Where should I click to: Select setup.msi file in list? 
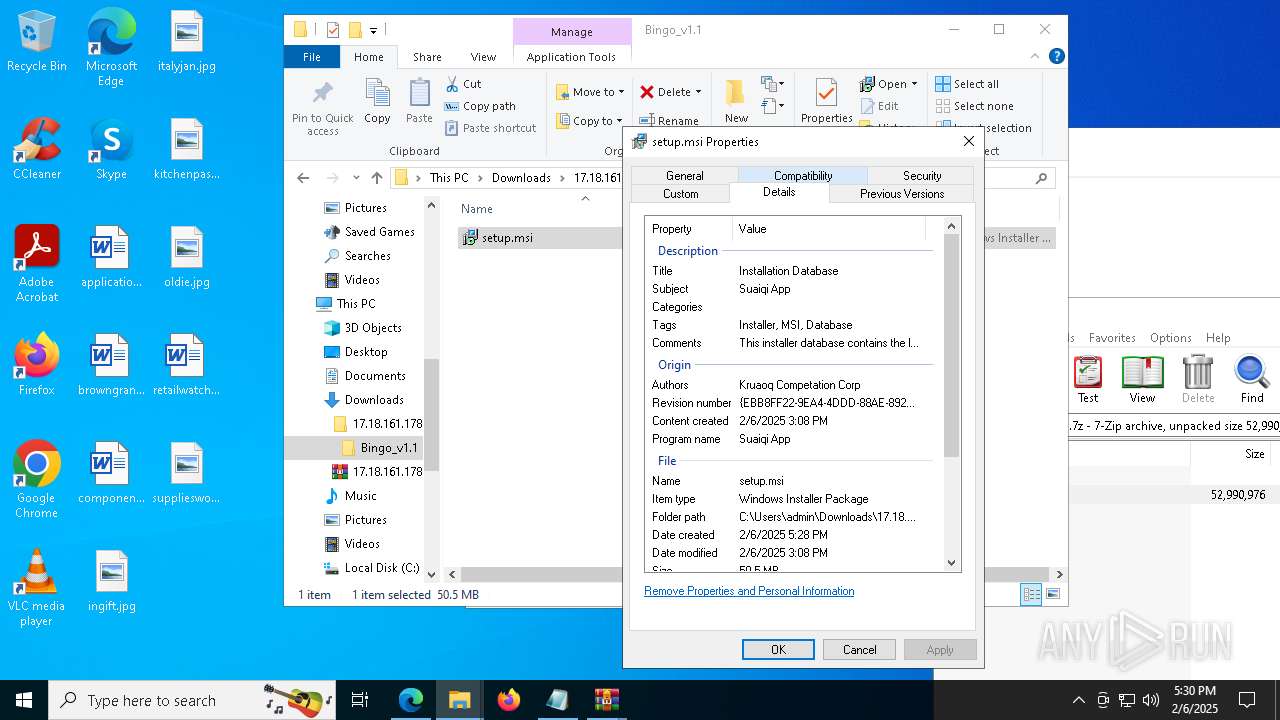pos(507,238)
